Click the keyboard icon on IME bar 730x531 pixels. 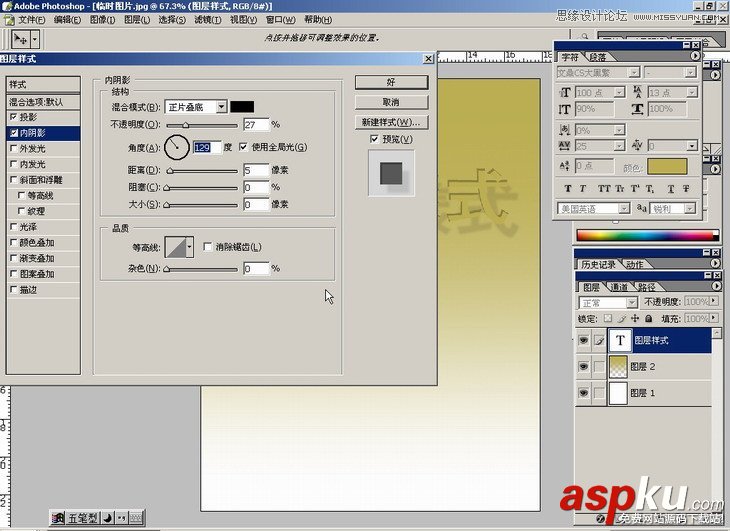pos(135,518)
